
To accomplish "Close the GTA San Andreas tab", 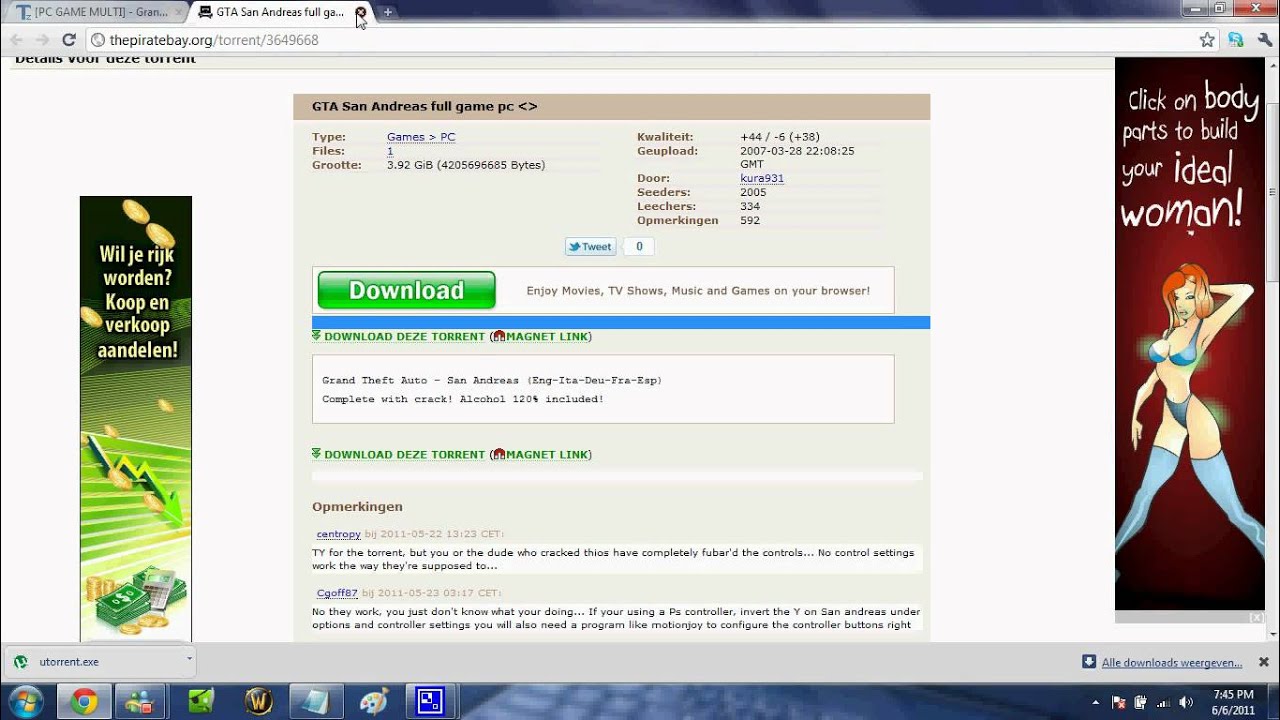I will point(360,12).
